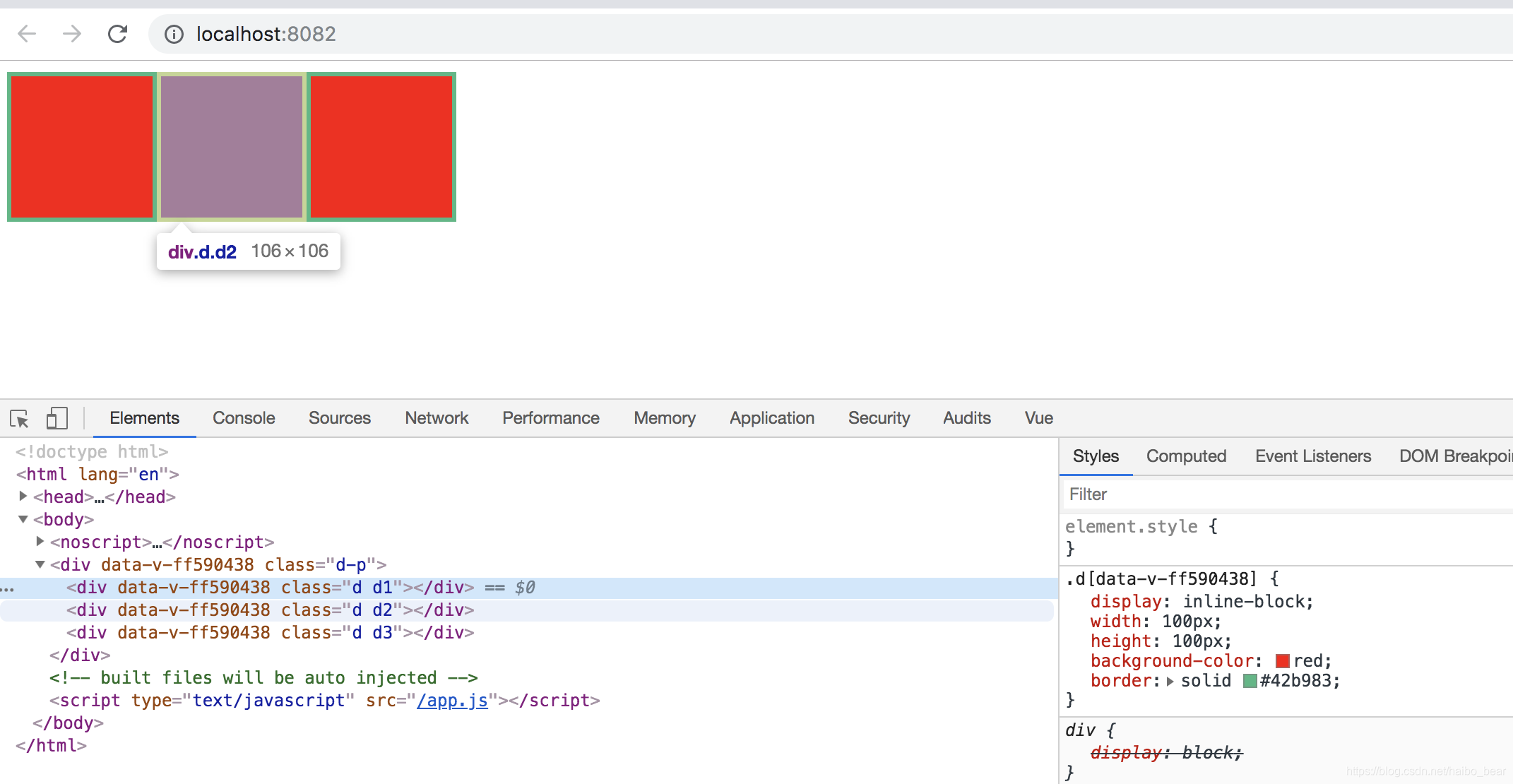Image resolution: width=1513 pixels, height=784 pixels.
Task: Click the .d[data-v-ff590438] selector
Action: pos(1161,579)
